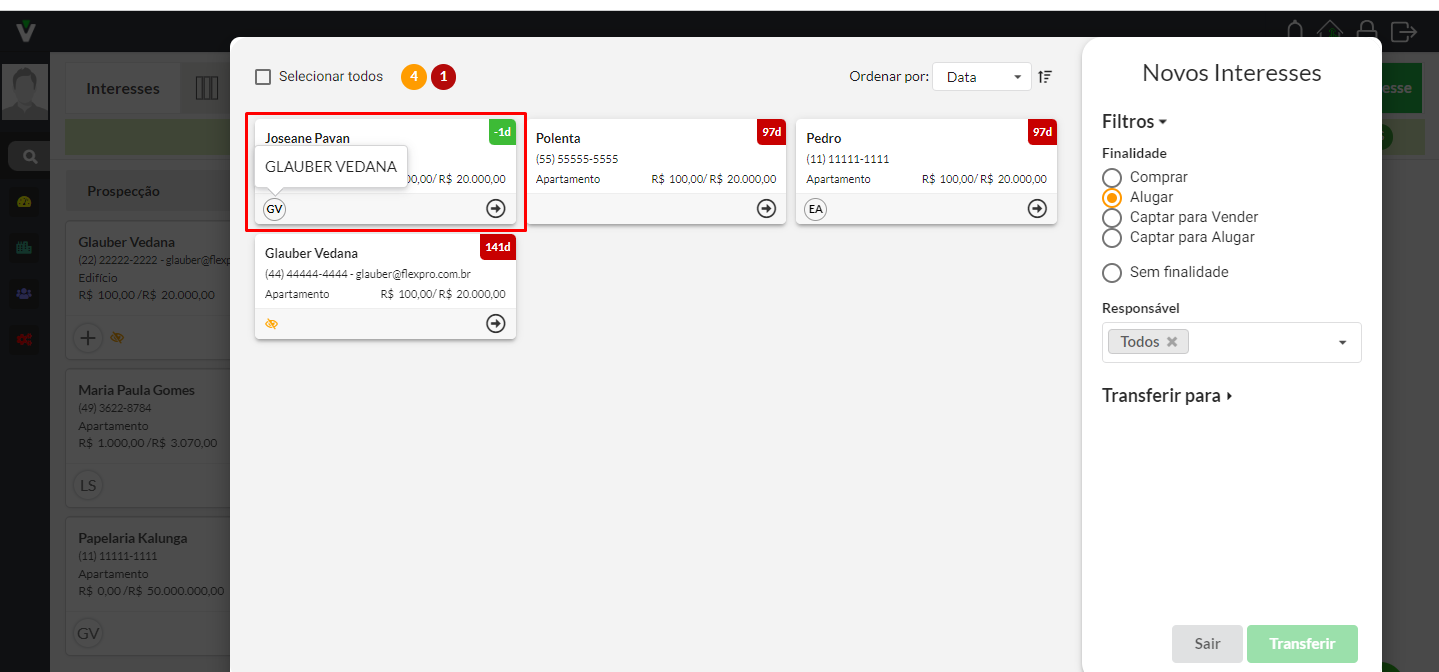
Task: Click the Sair button
Action: 1207,644
